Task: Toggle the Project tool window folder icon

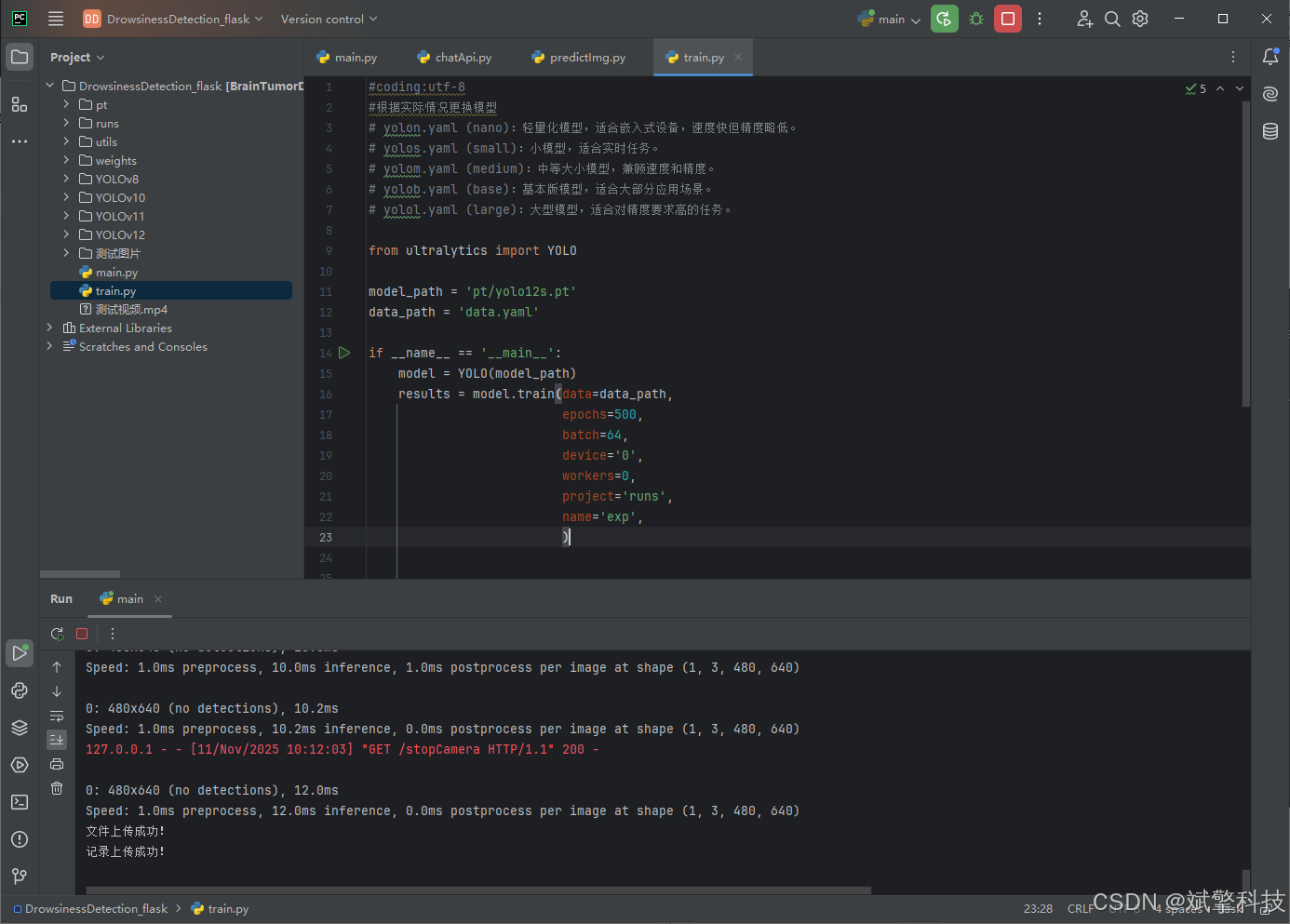Action: pos(20,58)
